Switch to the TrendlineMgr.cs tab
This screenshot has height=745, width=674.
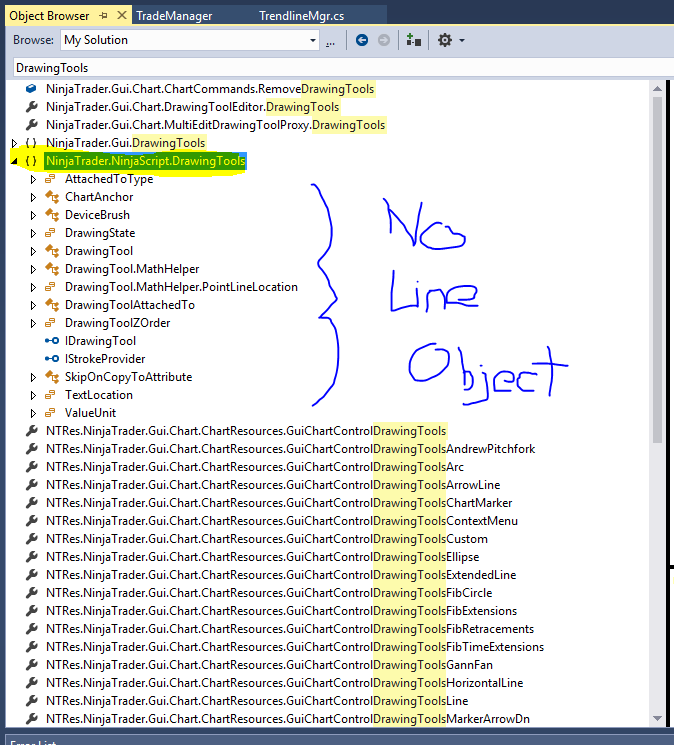pyautogui.click(x=302, y=16)
